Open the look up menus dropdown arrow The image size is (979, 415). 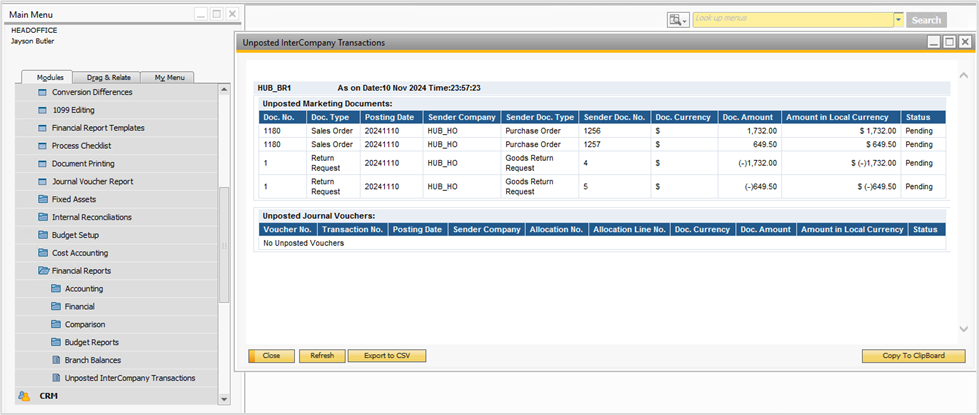click(898, 20)
